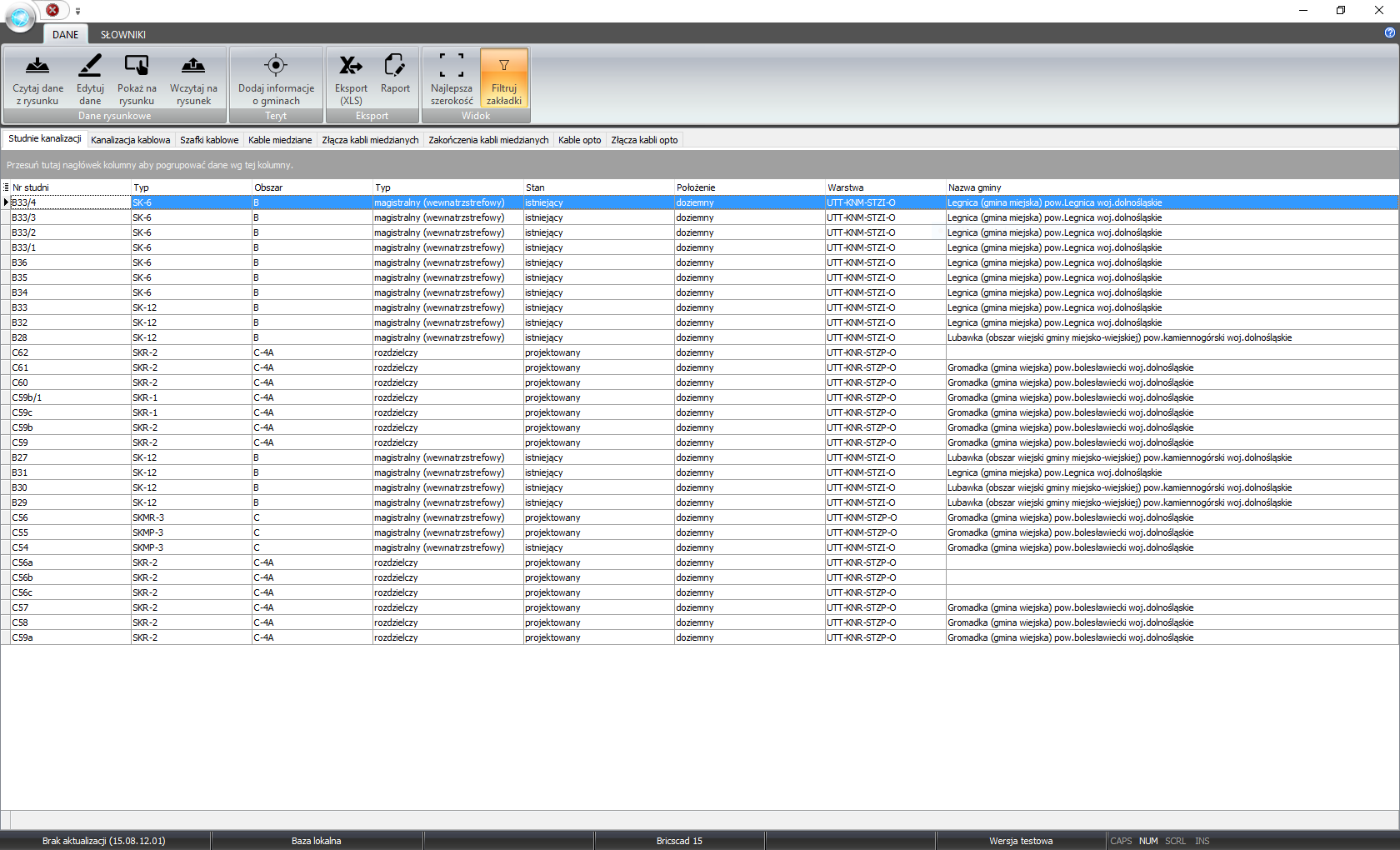Click the group-by header drop panel
The image size is (1400, 850).
coord(700,165)
